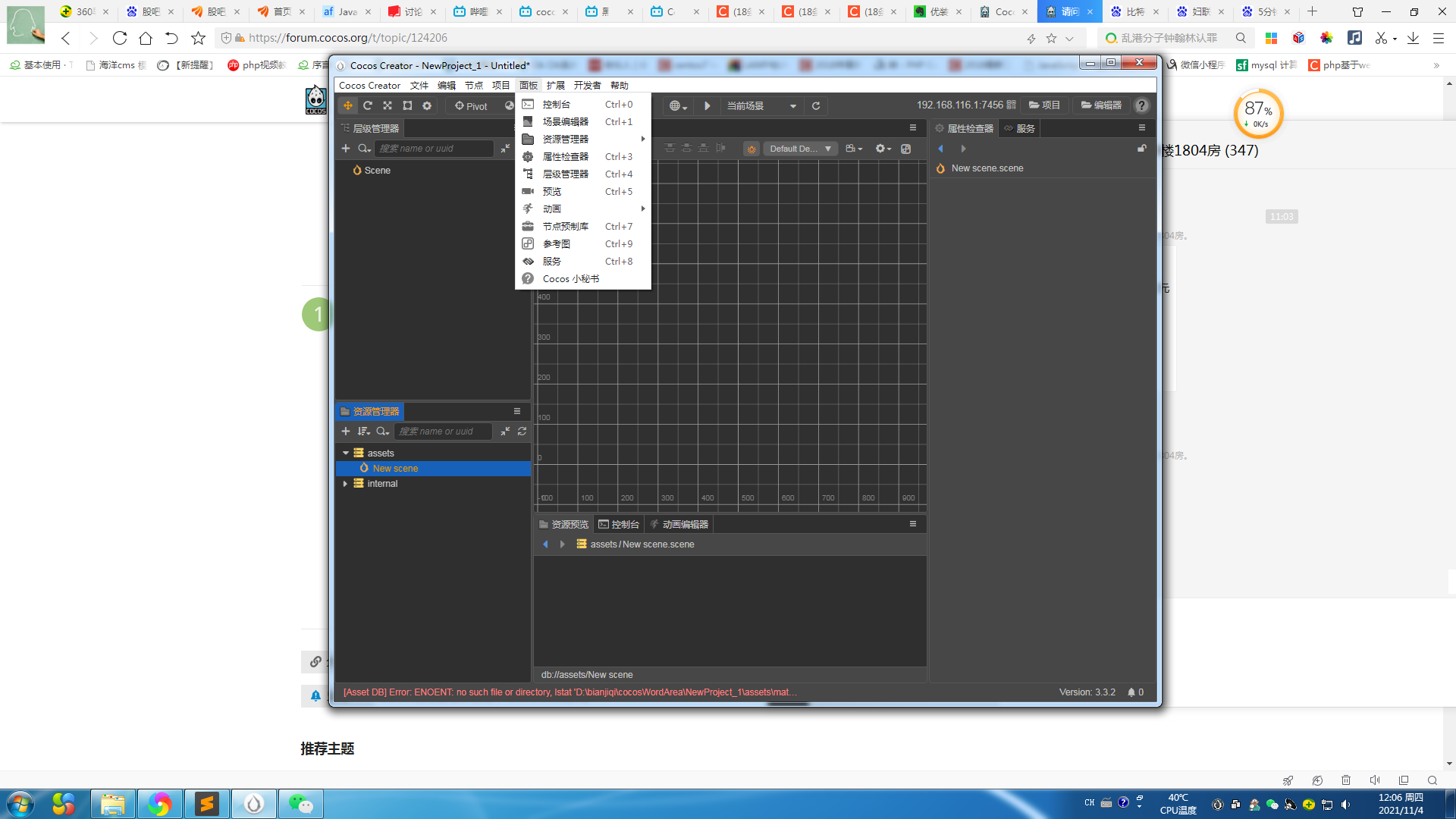
Task: Select the rect transform tool
Action: (x=407, y=106)
